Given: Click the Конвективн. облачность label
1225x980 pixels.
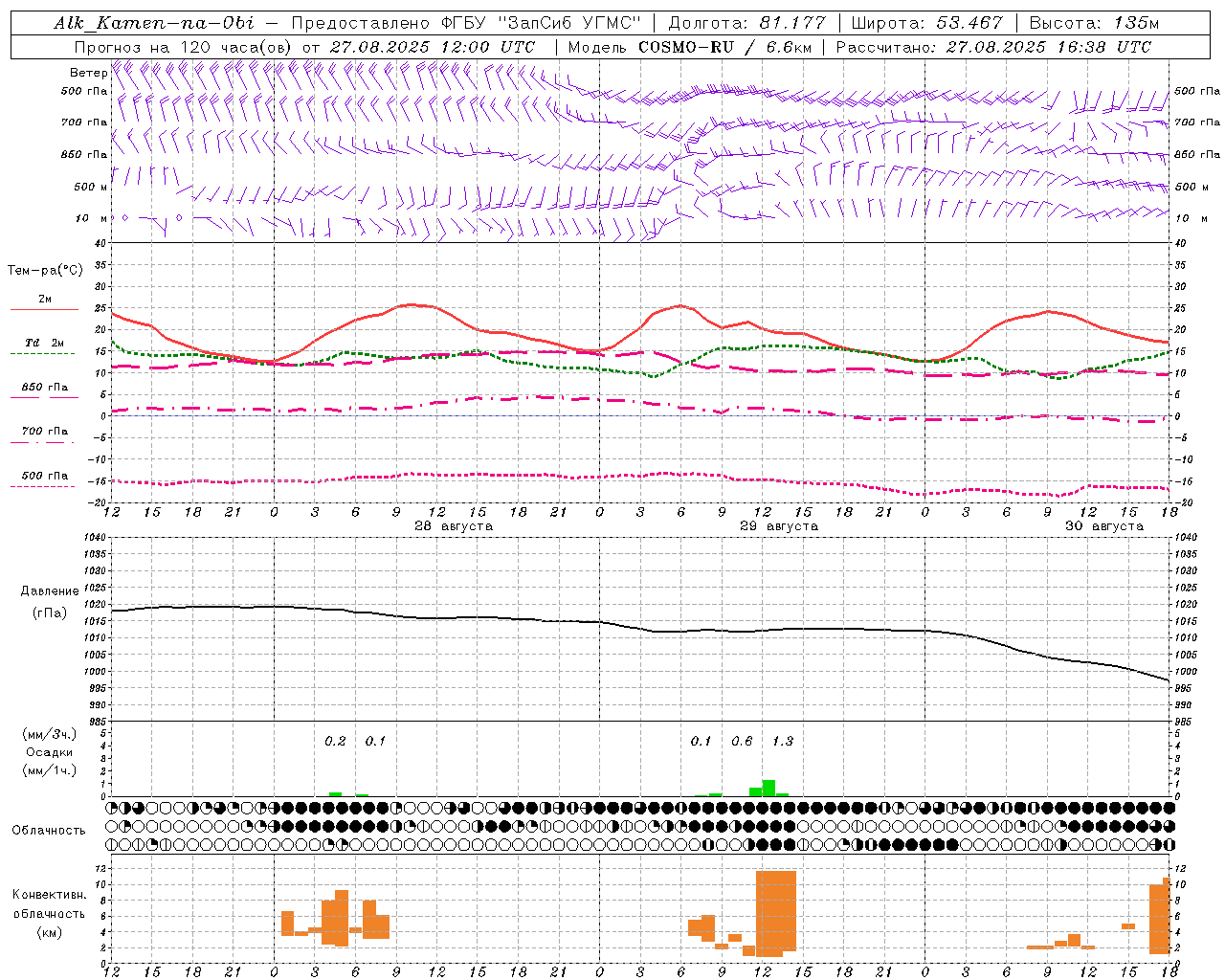Looking at the screenshot, I should (x=49, y=904).
